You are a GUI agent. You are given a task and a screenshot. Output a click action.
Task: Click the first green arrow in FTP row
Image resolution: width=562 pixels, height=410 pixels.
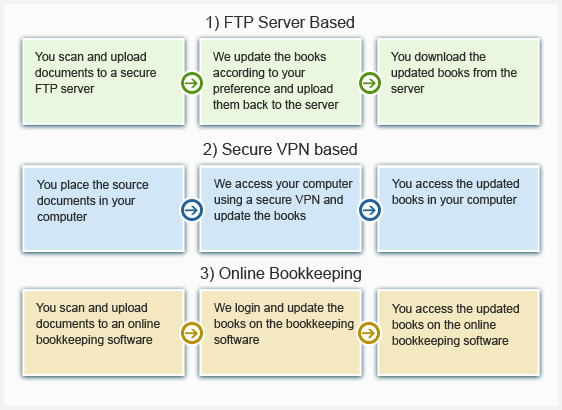192,83
